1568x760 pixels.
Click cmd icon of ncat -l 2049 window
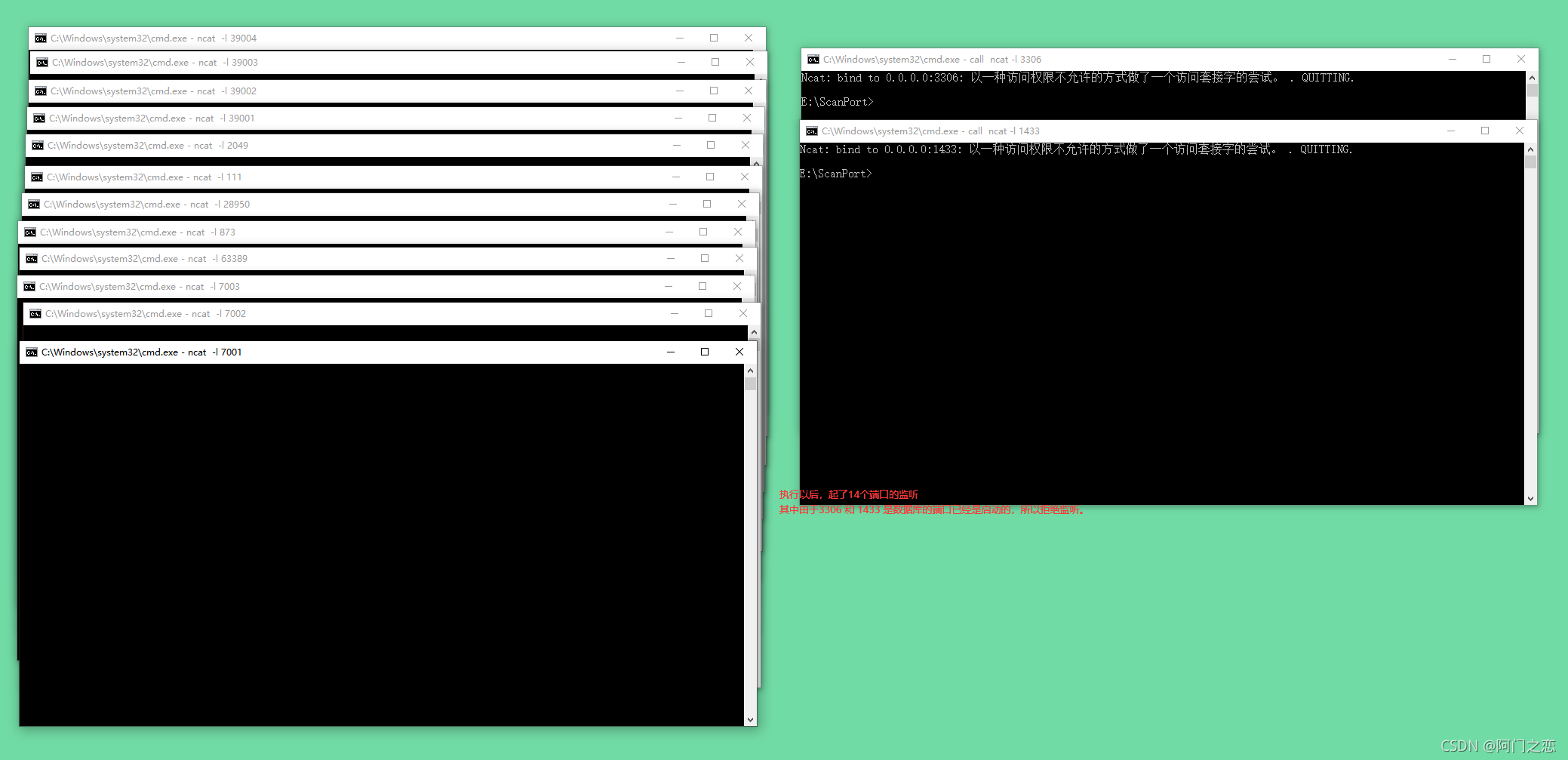click(38, 146)
